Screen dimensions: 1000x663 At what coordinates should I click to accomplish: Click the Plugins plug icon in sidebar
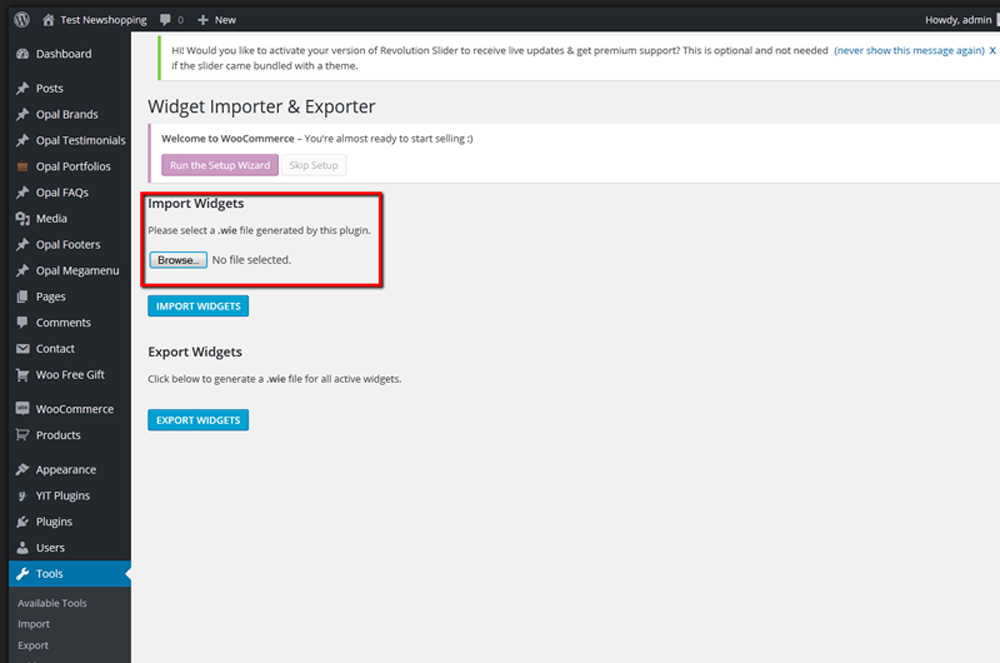(22, 522)
